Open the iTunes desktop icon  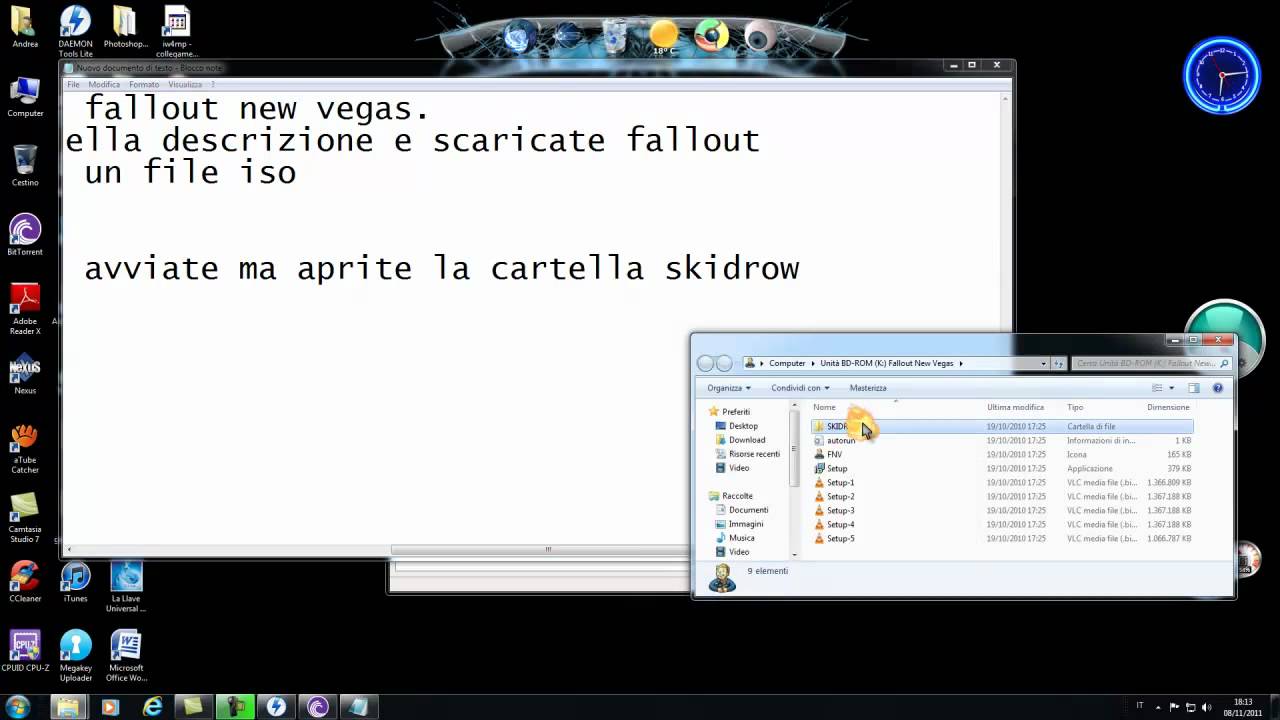[x=75, y=582]
